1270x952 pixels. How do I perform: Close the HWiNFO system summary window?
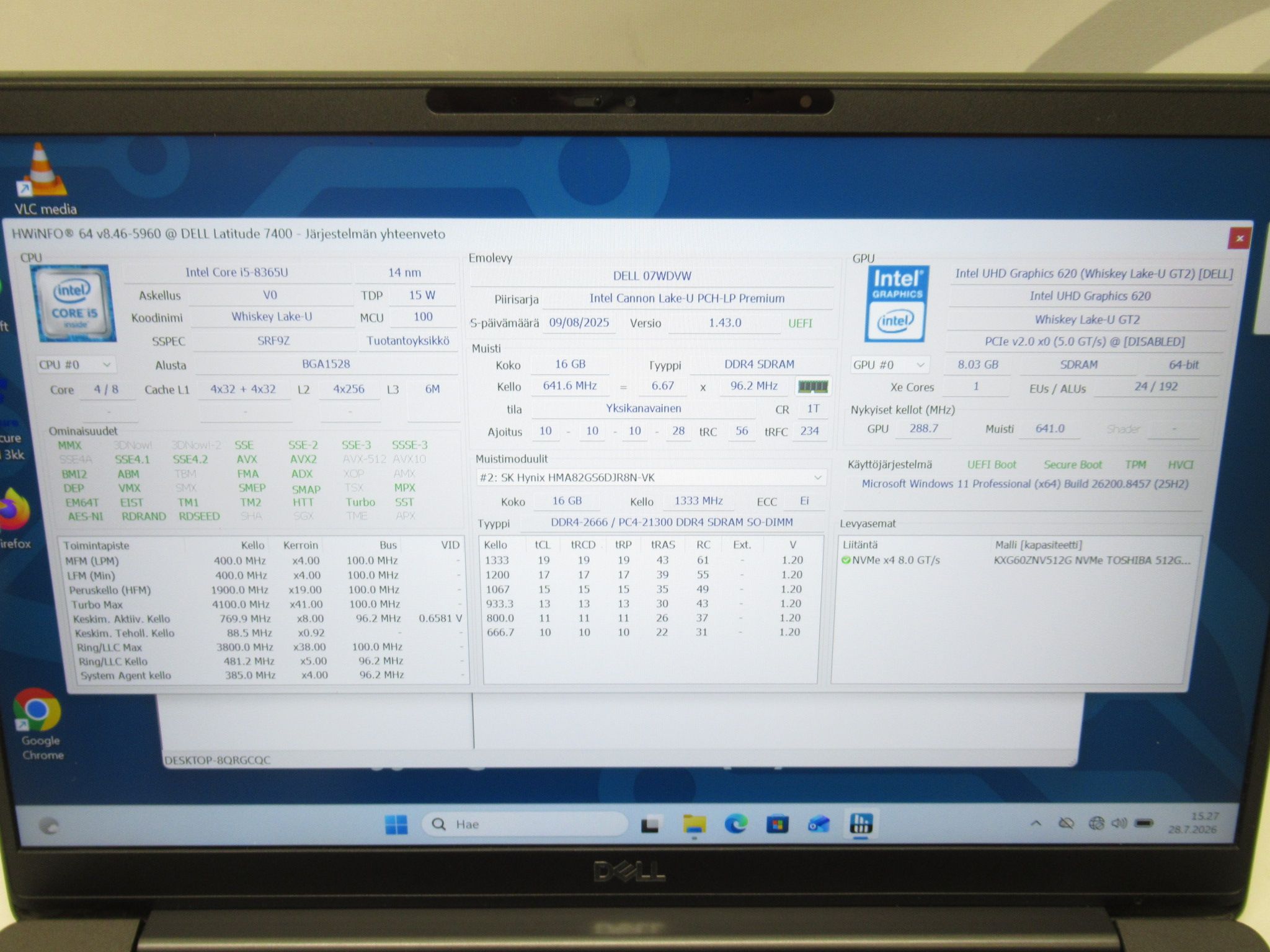point(1239,238)
